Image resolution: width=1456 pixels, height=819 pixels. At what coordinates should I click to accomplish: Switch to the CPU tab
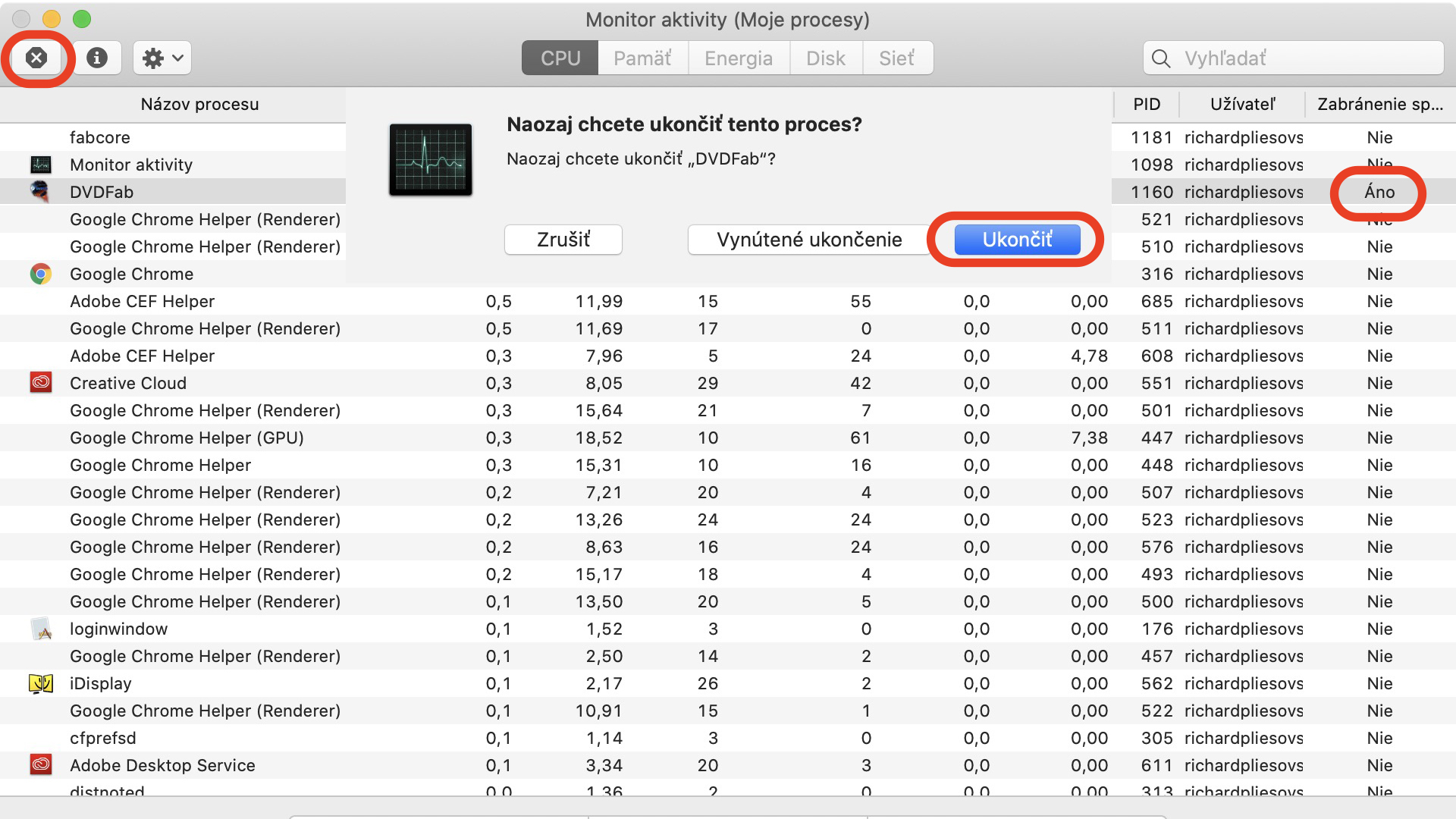(x=560, y=58)
